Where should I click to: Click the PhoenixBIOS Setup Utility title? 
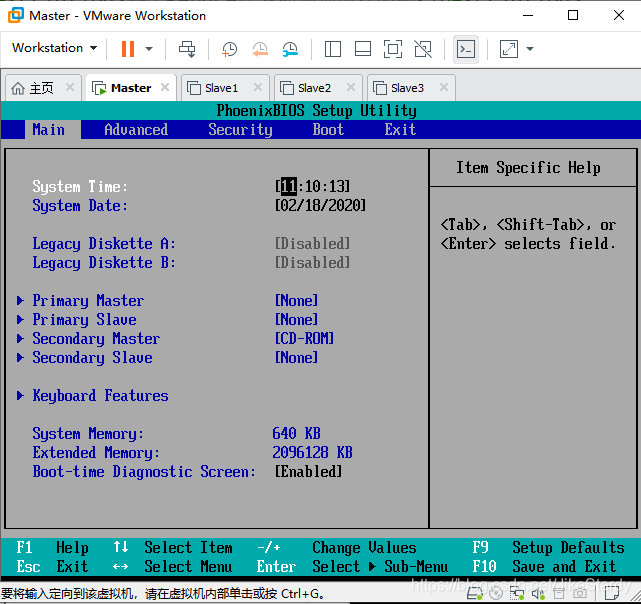click(316, 111)
